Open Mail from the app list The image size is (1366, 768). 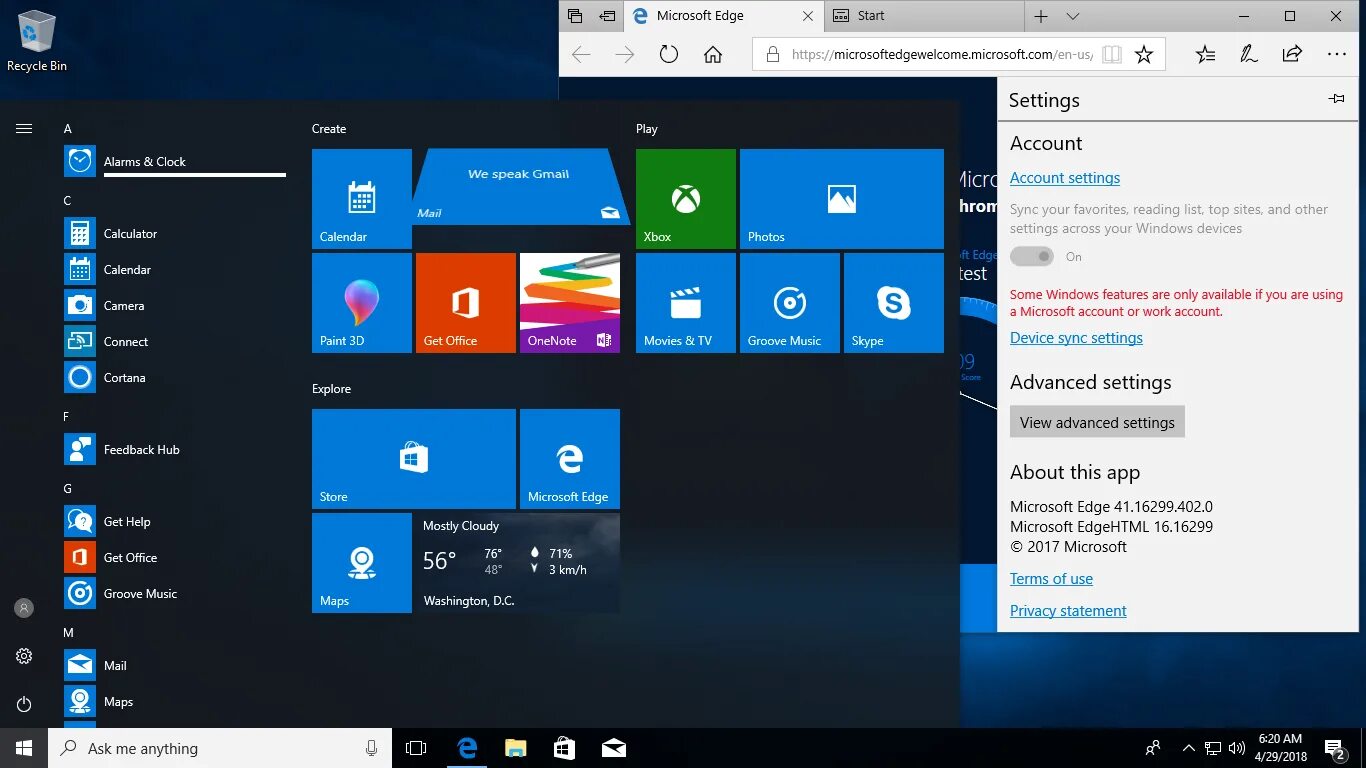175,665
